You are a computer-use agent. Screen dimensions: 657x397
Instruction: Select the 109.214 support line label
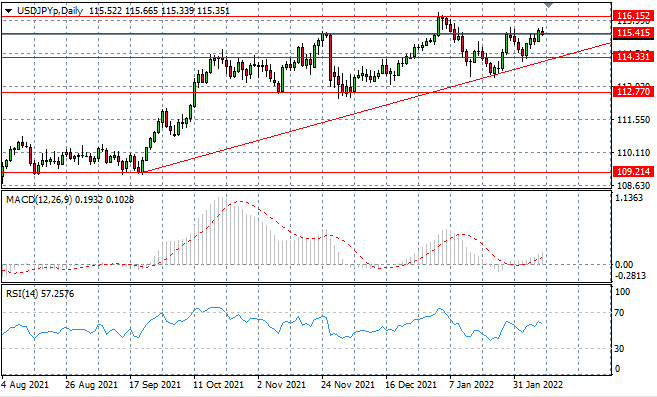coord(633,171)
